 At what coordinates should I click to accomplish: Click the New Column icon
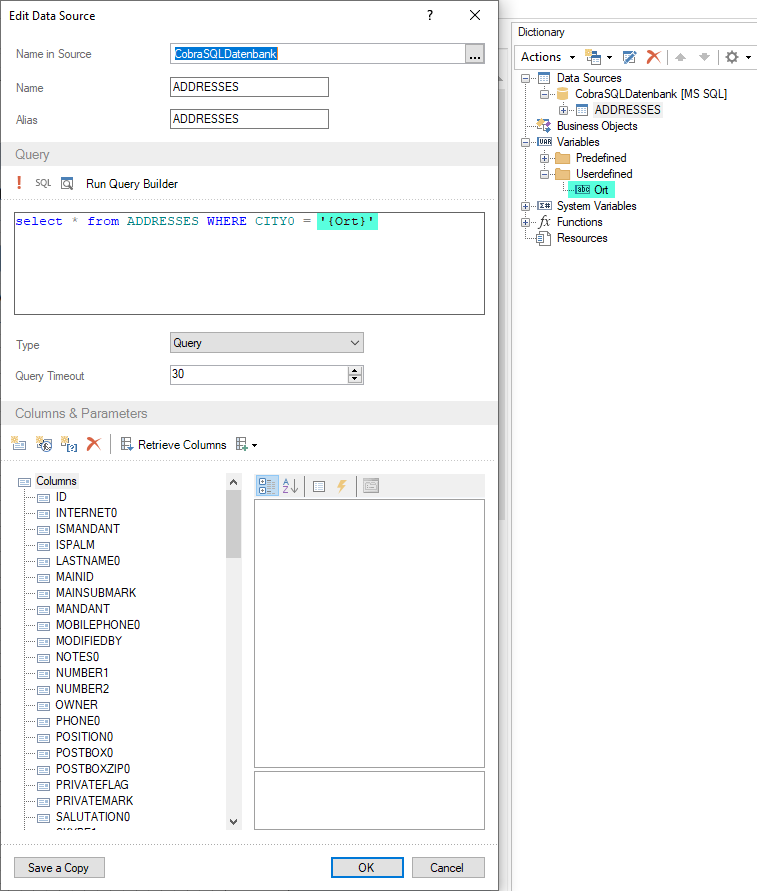point(19,444)
